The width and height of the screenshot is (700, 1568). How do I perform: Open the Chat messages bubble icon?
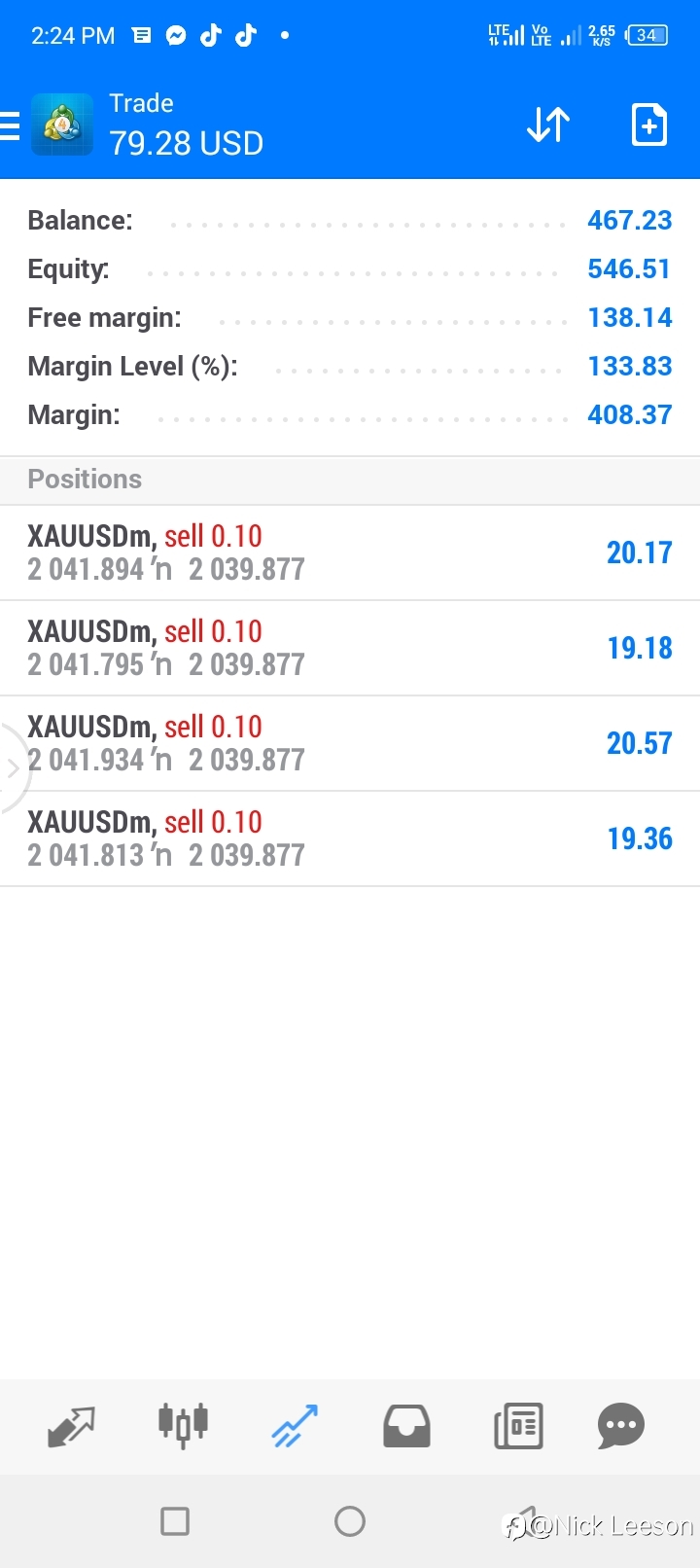(621, 1427)
